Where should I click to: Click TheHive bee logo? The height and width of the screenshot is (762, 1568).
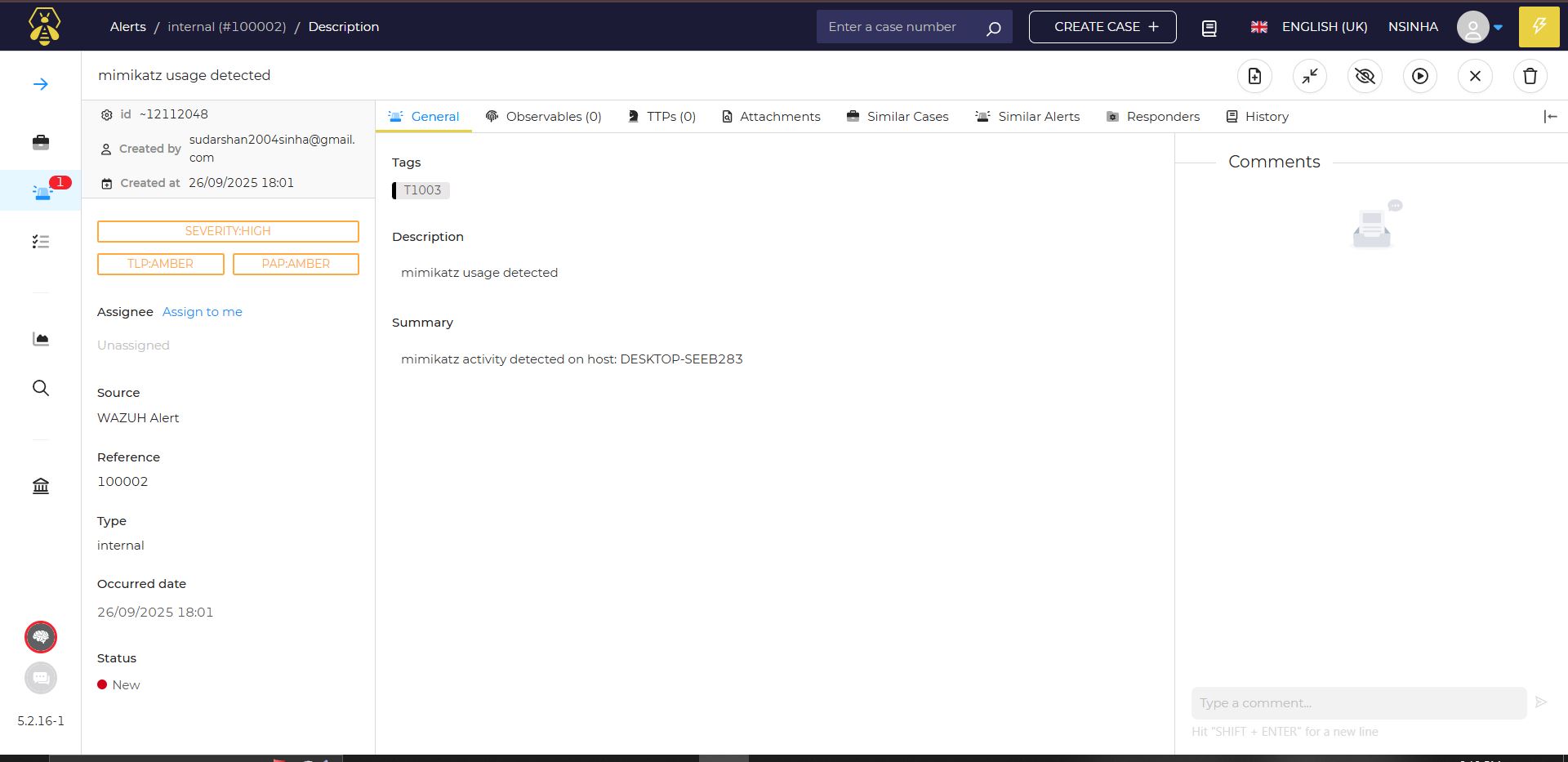pyautogui.click(x=44, y=26)
